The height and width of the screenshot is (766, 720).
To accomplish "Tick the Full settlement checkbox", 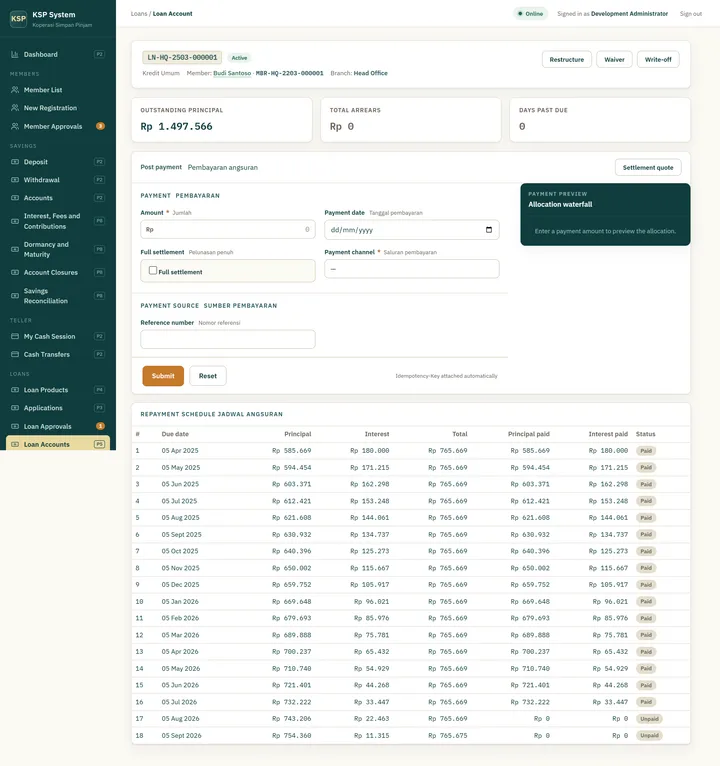I will click(x=153, y=271).
